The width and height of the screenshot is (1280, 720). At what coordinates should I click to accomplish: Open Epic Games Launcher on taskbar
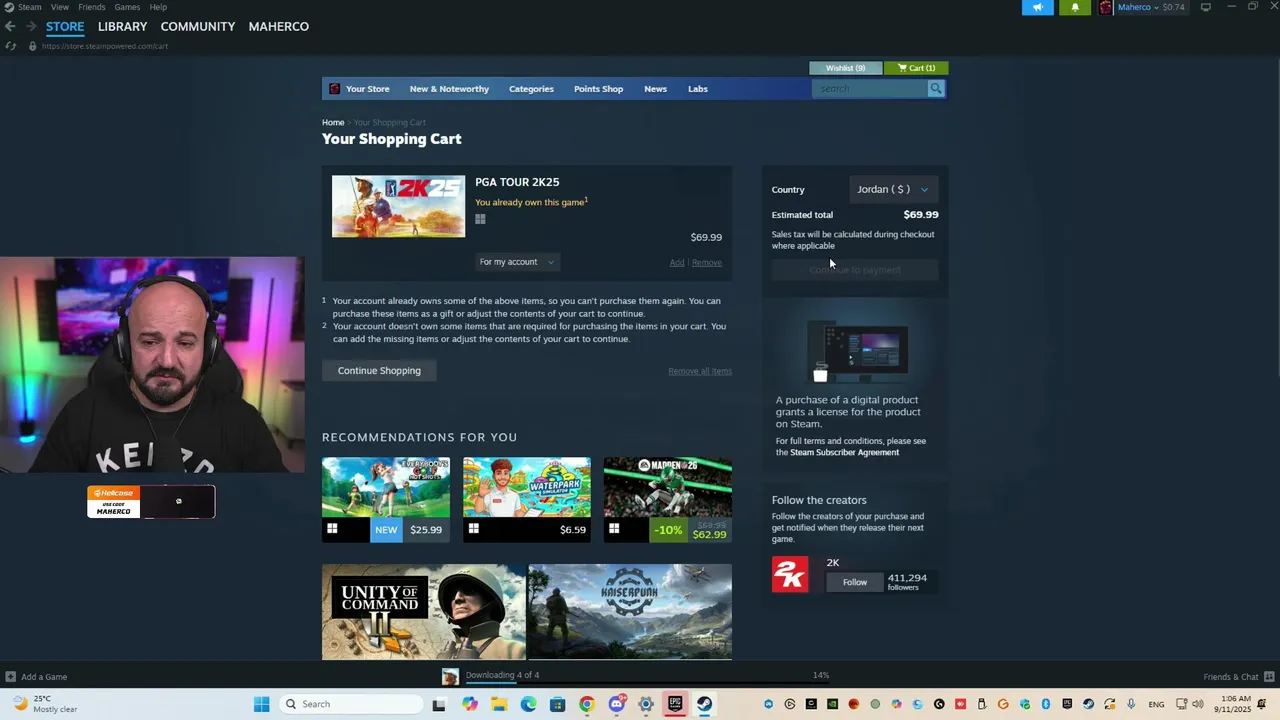[675, 704]
